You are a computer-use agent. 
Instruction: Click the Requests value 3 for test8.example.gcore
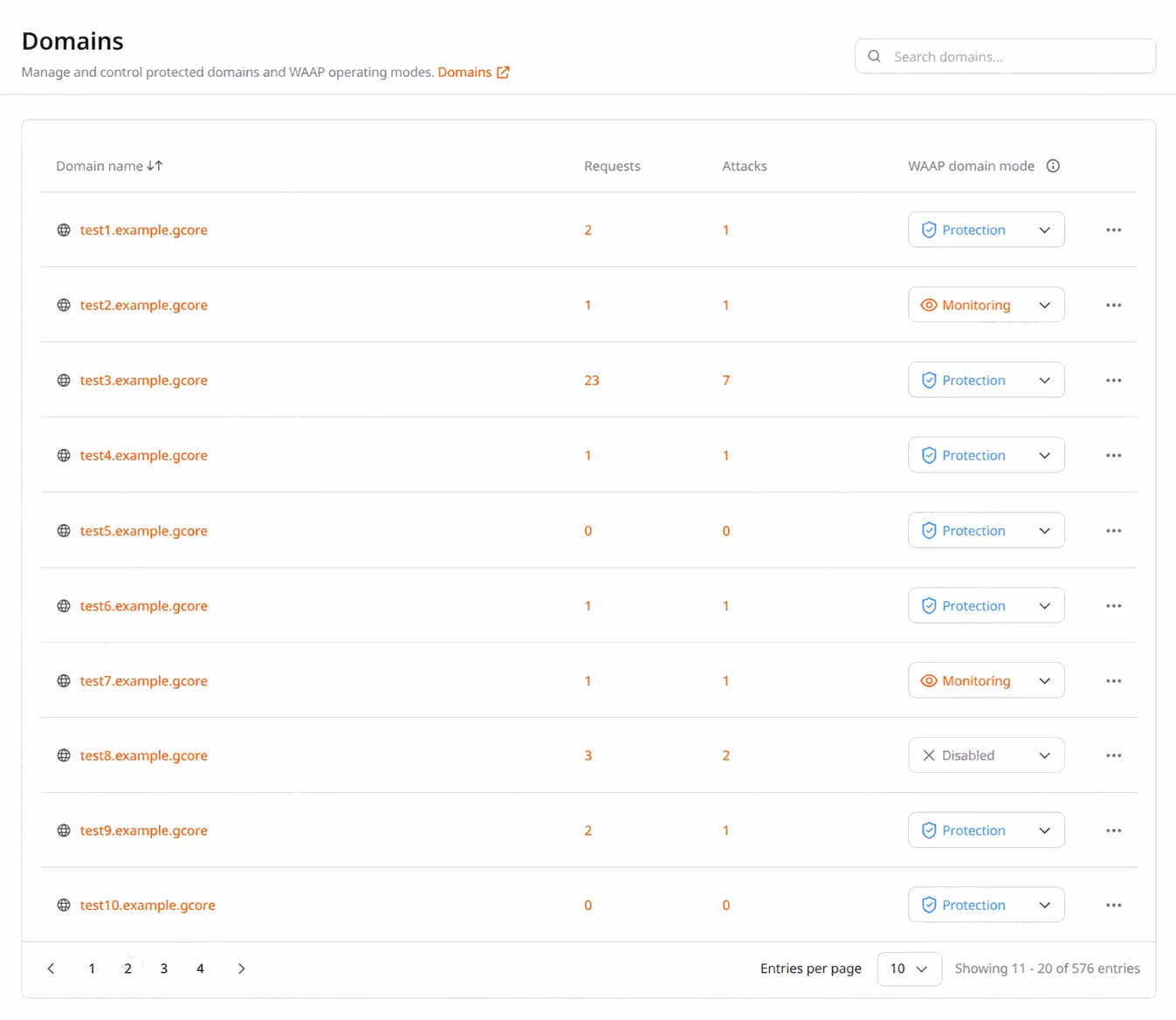click(x=588, y=755)
